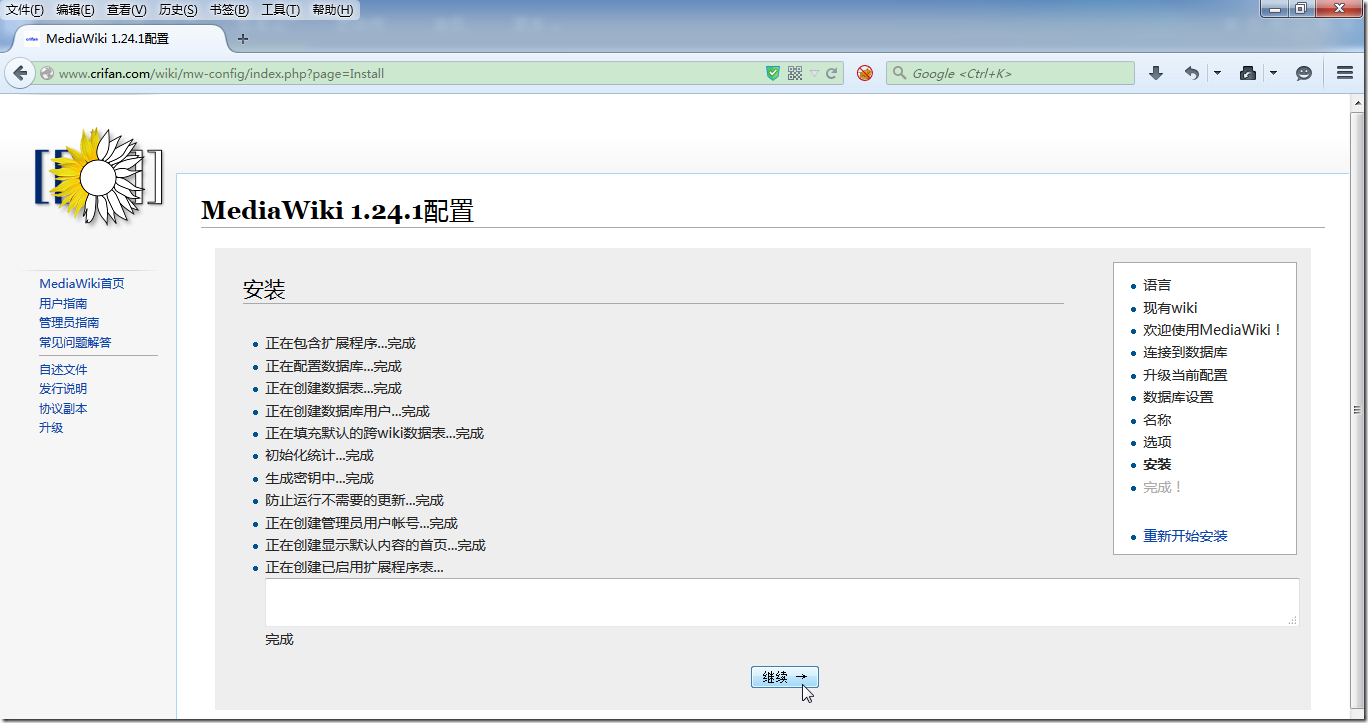Open the 发行说明 sidebar link
Screen dimensions: 1368x723
click(63, 388)
